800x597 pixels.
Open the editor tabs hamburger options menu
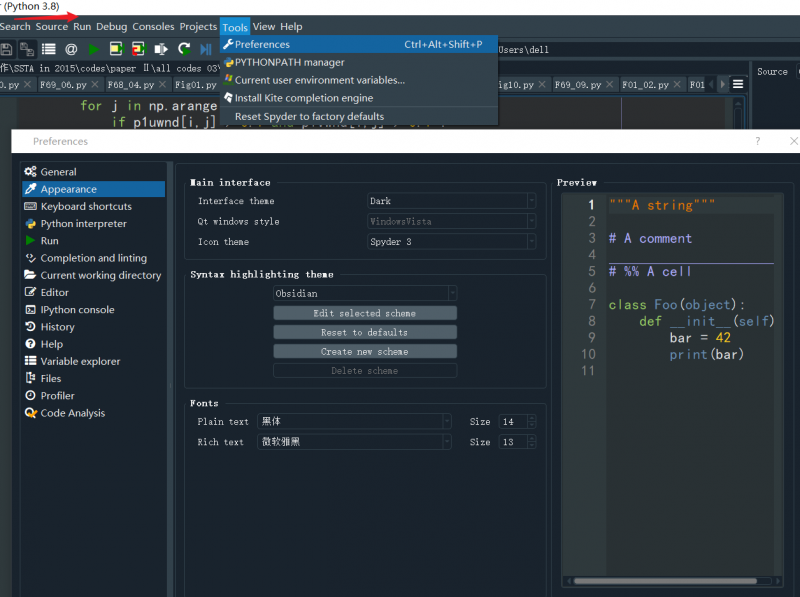[x=737, y=85]
